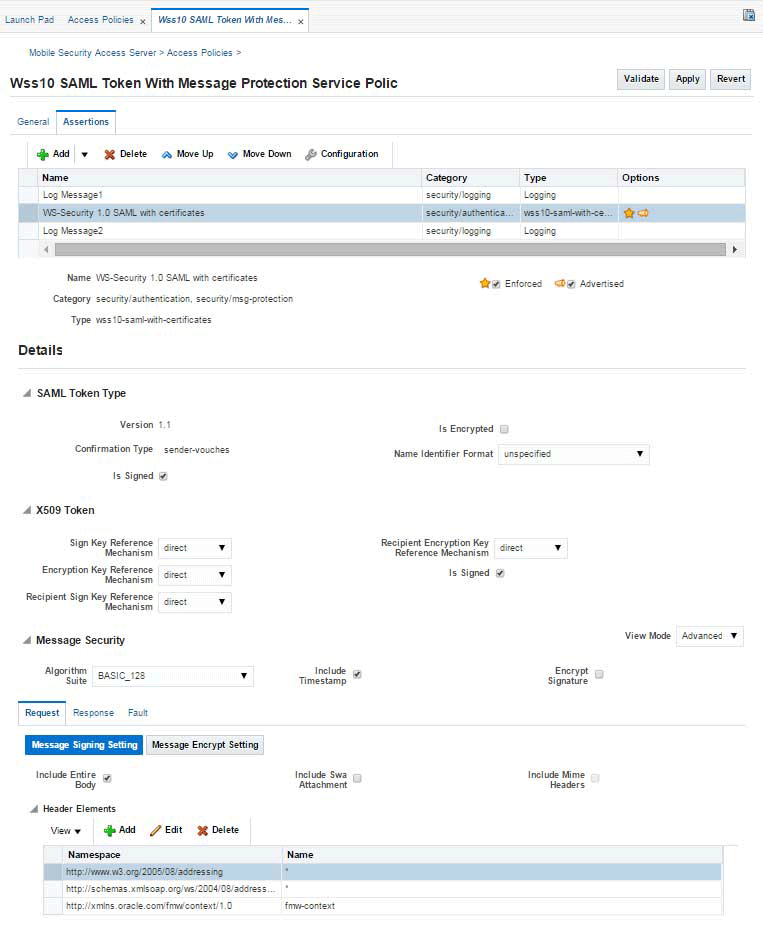Click the red X Delete header element icon
This screenshot has width=763, height=926.
coord(203,830)
